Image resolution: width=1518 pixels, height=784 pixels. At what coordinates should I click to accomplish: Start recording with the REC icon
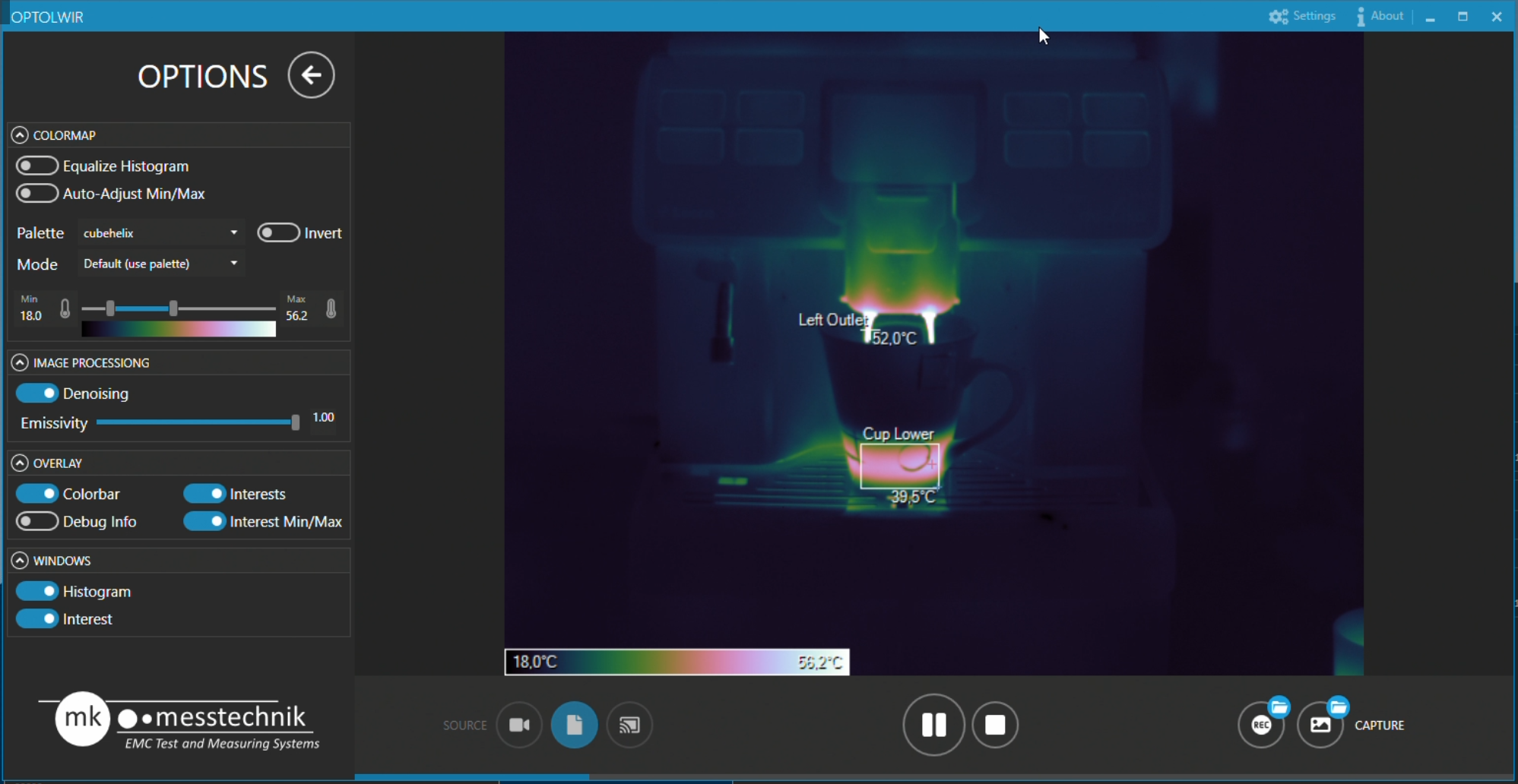(1262, 725)
